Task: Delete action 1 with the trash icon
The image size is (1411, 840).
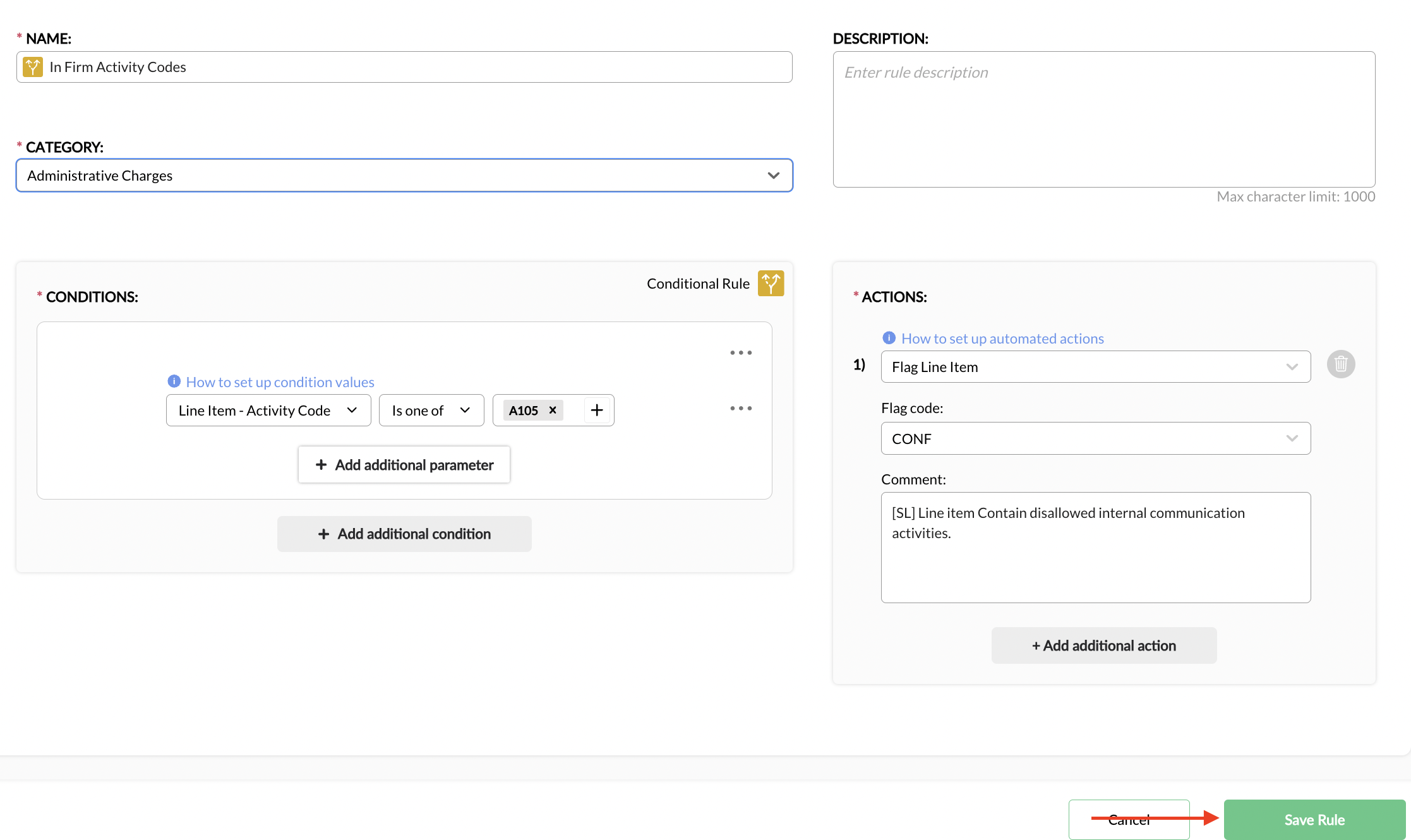Action: tap(1341, 364)
